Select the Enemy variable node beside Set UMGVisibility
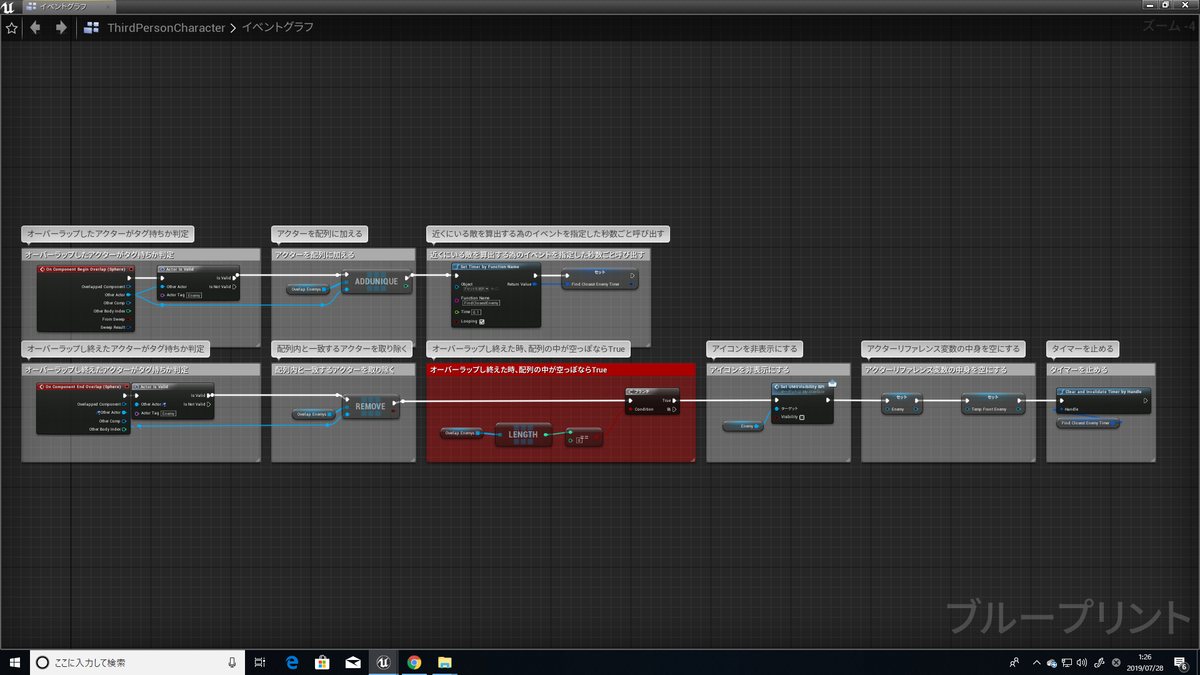 coord(742,426)
